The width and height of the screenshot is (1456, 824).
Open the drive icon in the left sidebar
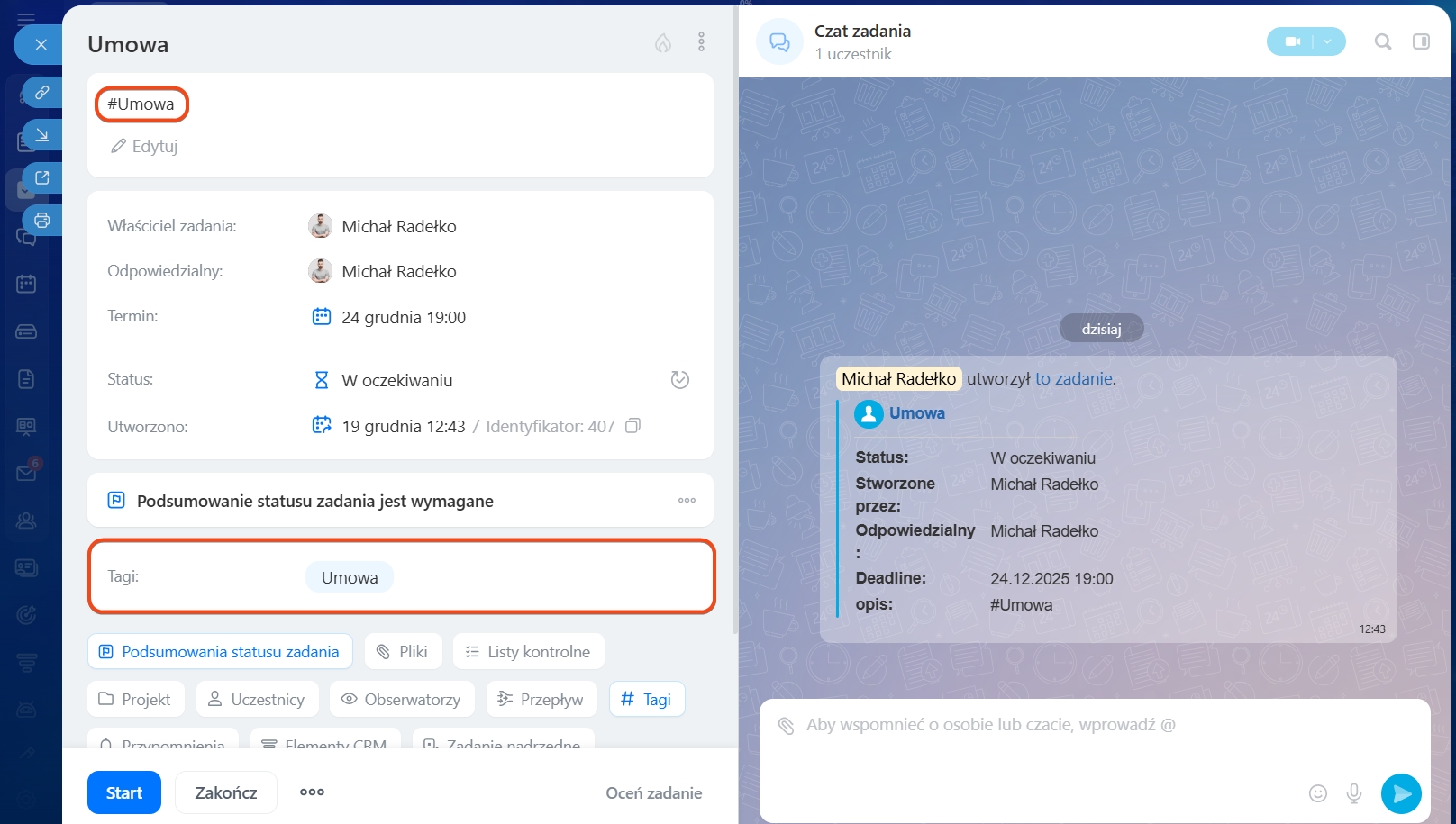click(26, 331)
